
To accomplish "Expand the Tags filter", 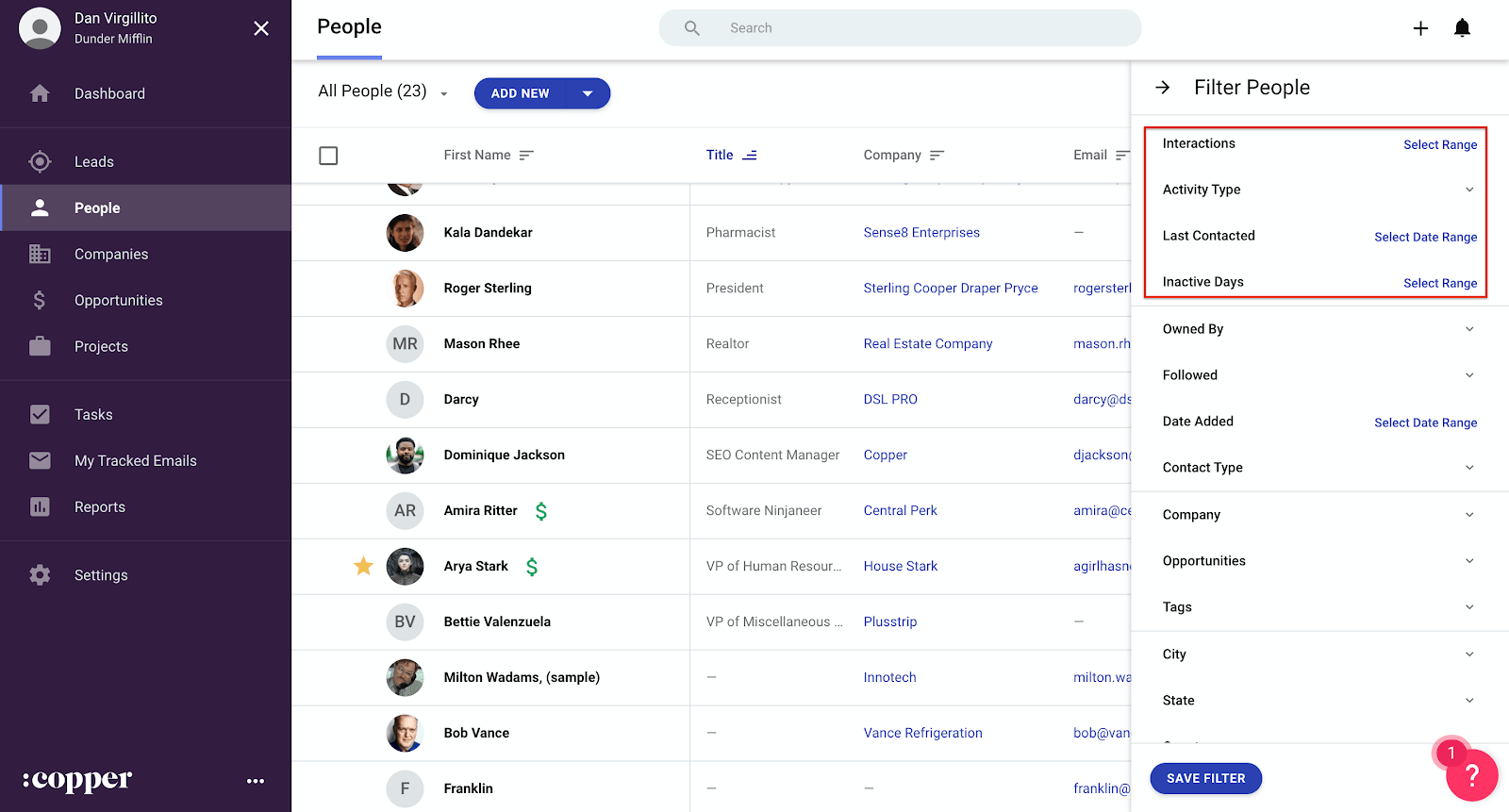I will 1469,607.
